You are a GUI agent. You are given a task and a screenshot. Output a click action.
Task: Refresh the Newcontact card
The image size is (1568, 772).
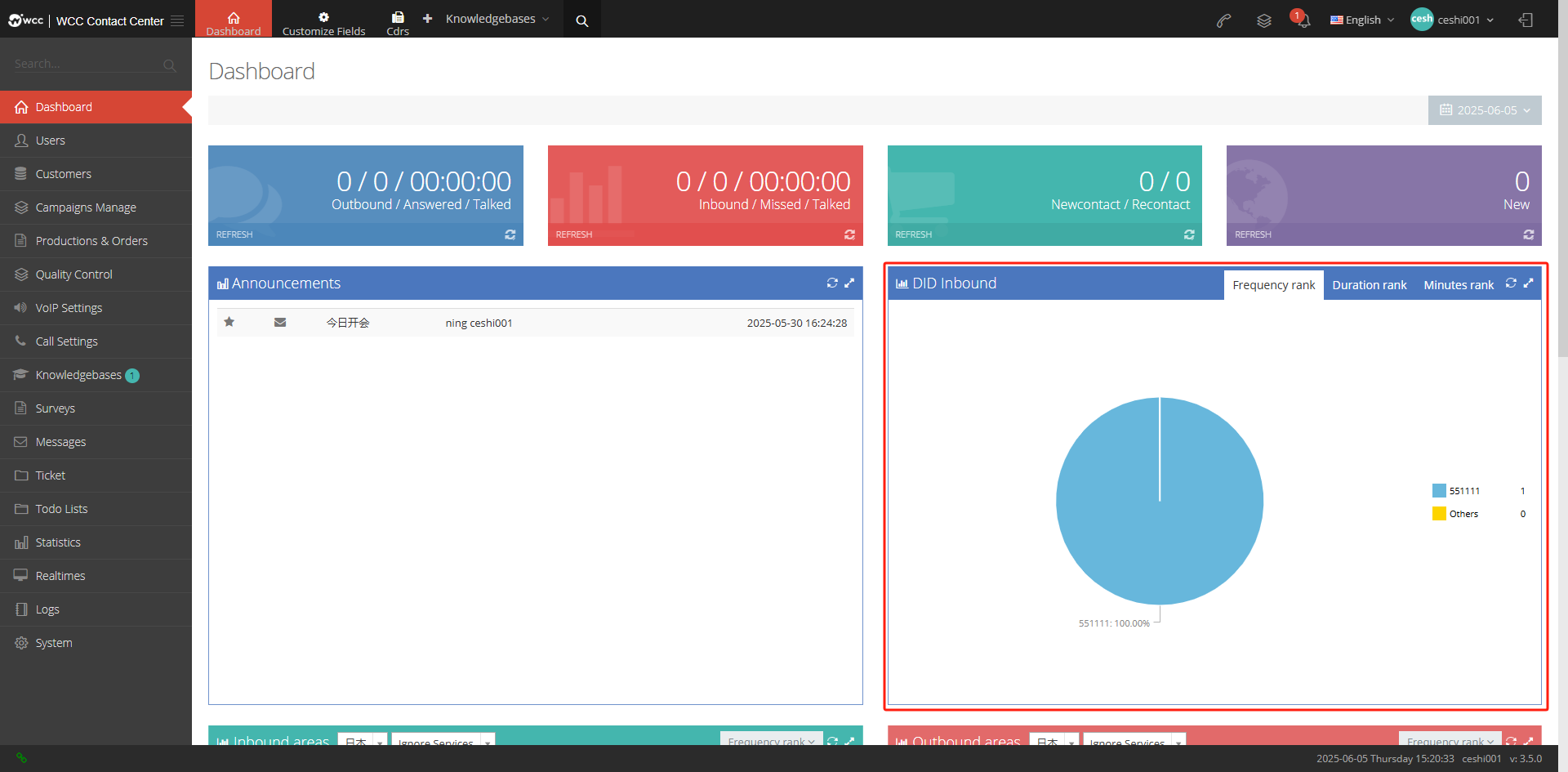(x=1189, y=234)
